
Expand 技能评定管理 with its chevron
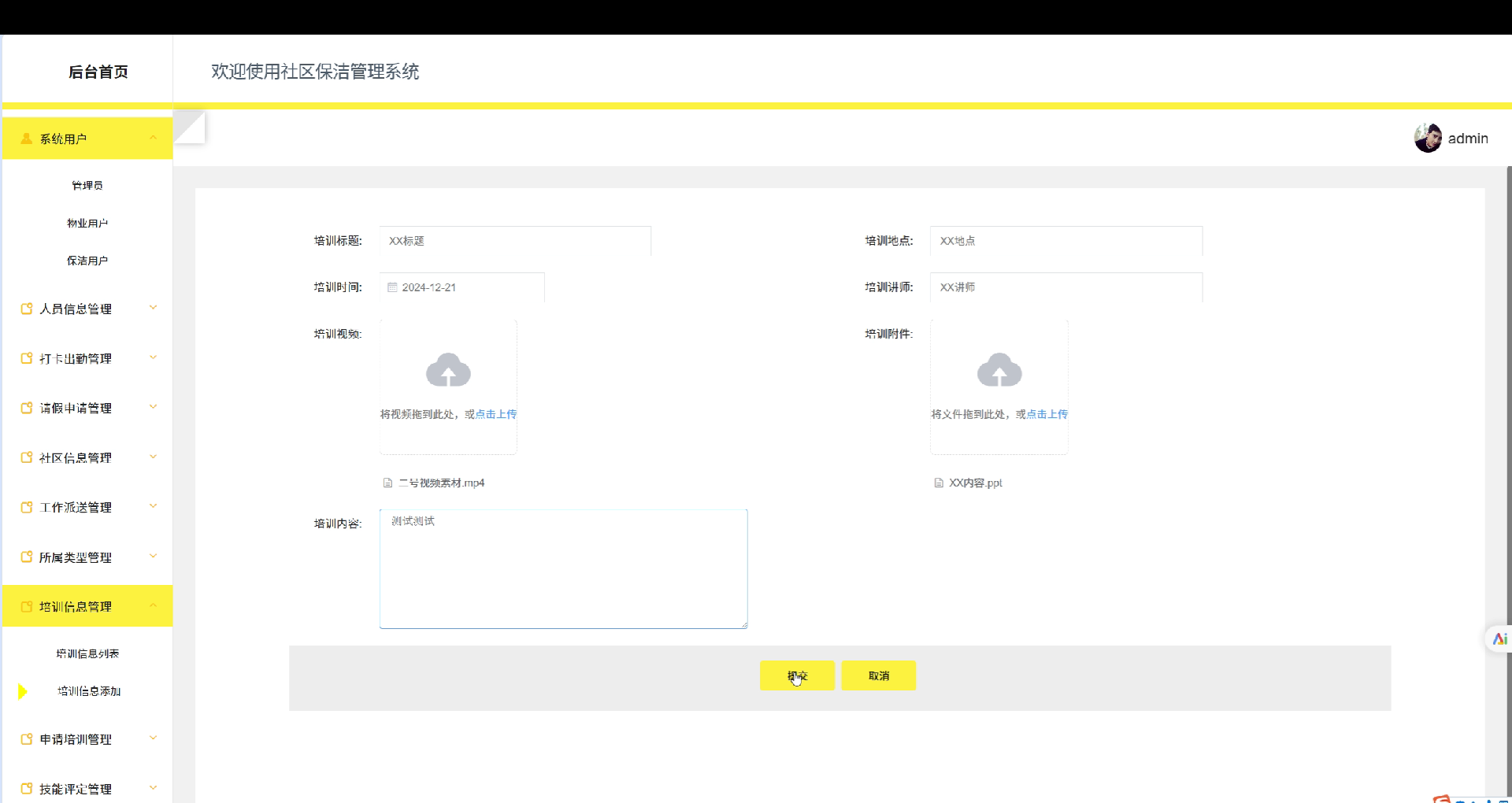153,788
